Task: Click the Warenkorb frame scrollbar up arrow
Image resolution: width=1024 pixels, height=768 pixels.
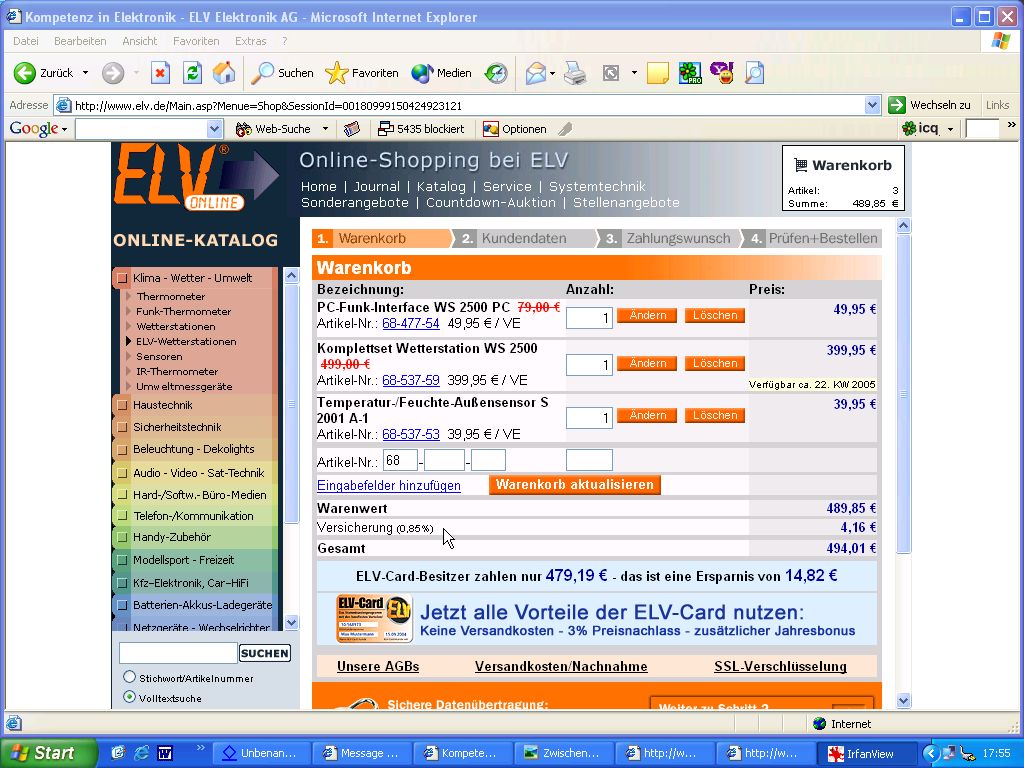Action: coord(904,226)
